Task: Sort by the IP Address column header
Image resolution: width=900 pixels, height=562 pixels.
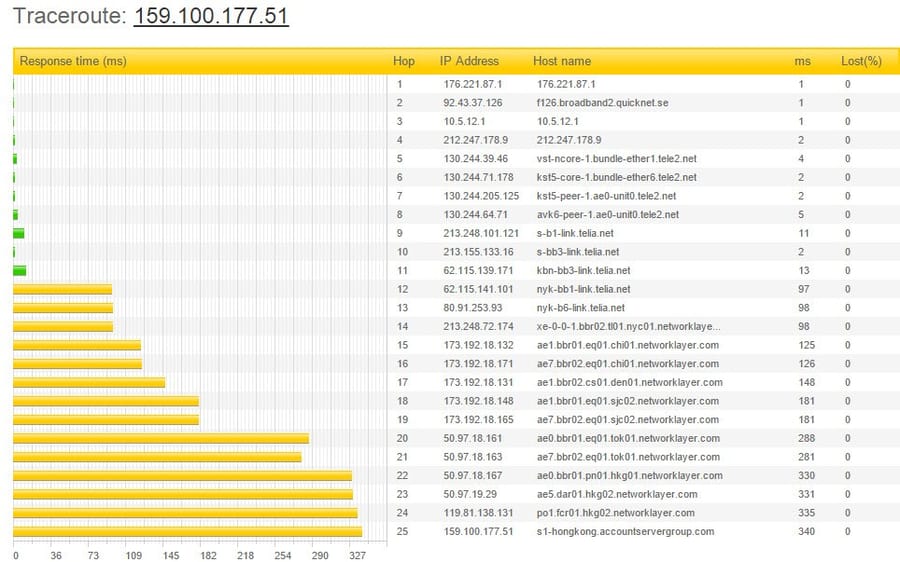Action: 469,61
